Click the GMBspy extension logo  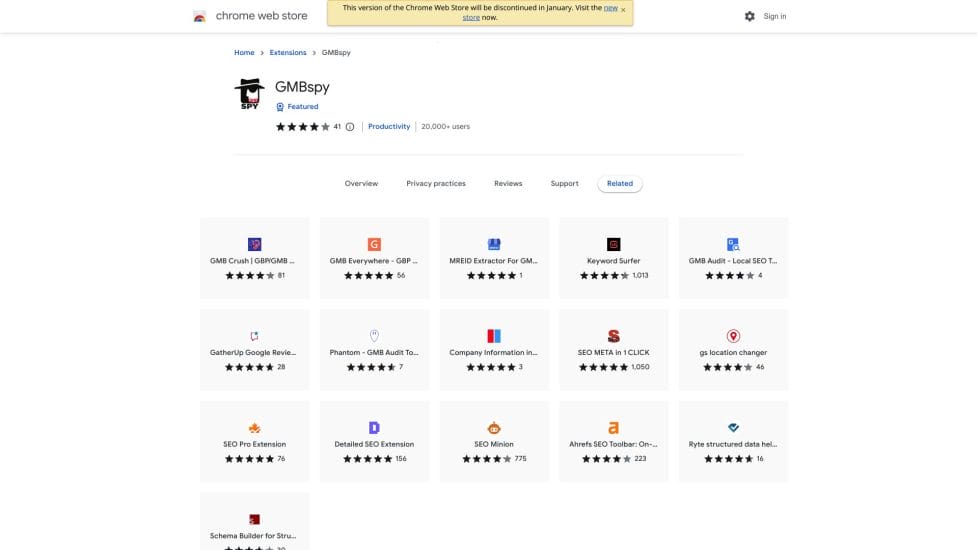click(x=248, y=93)
